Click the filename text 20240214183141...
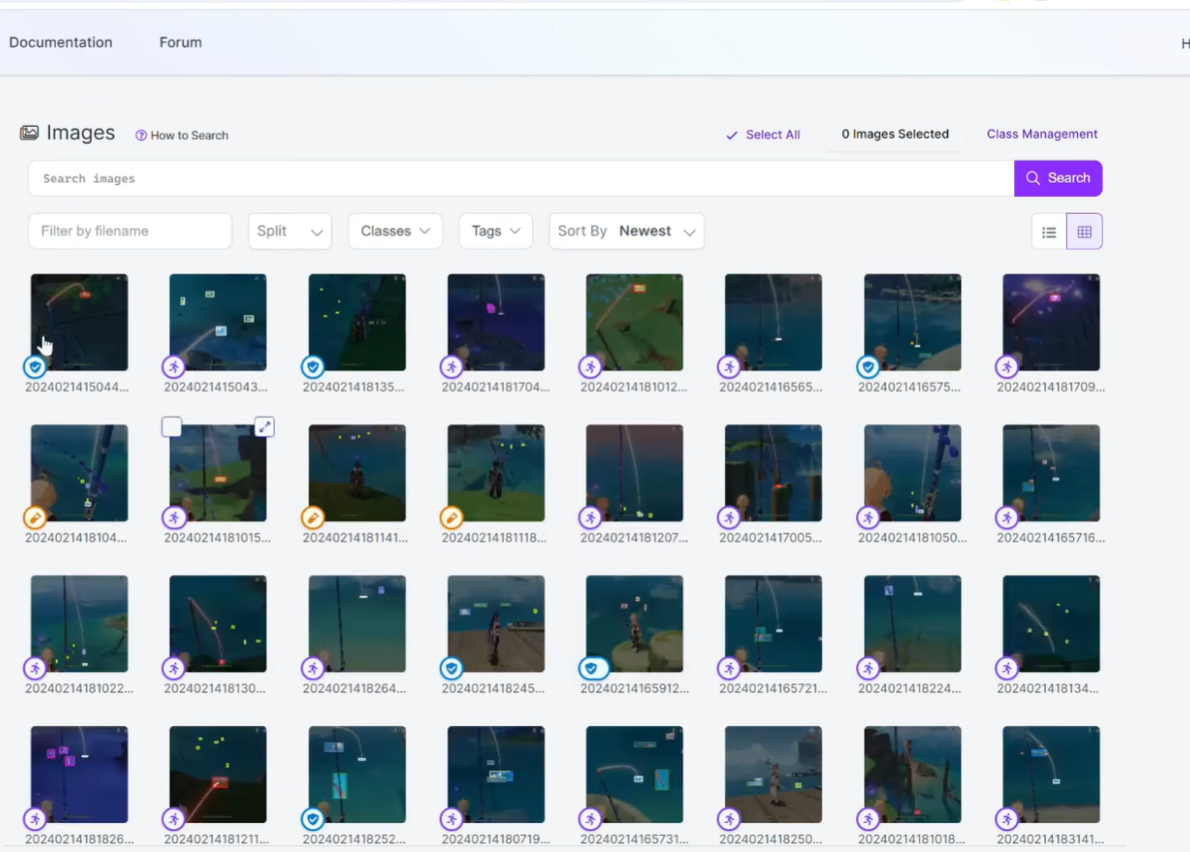 click(1050, 839)
